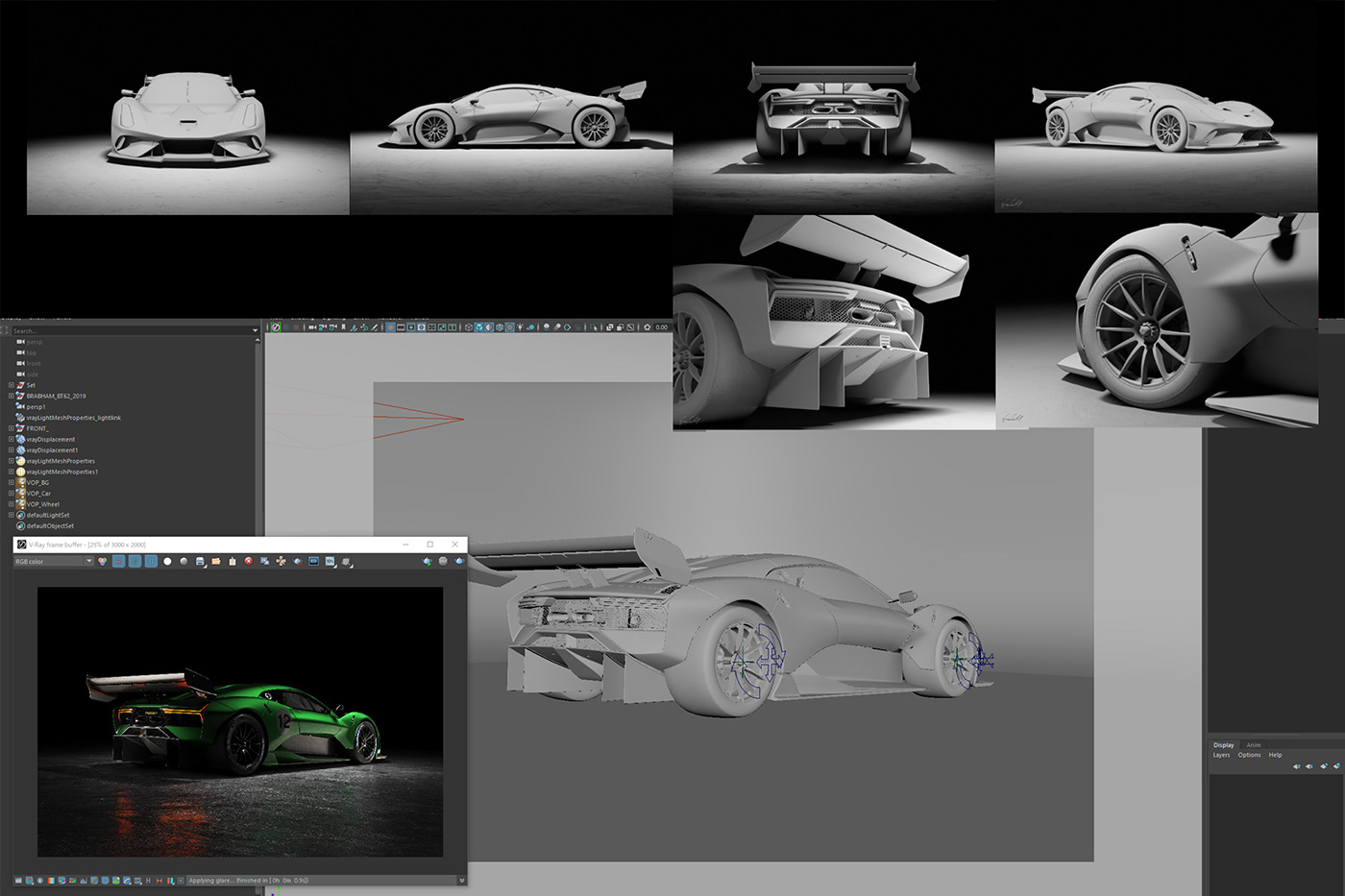Toggle the blue channel in the V-Ray frame buffer

(151, 561)
